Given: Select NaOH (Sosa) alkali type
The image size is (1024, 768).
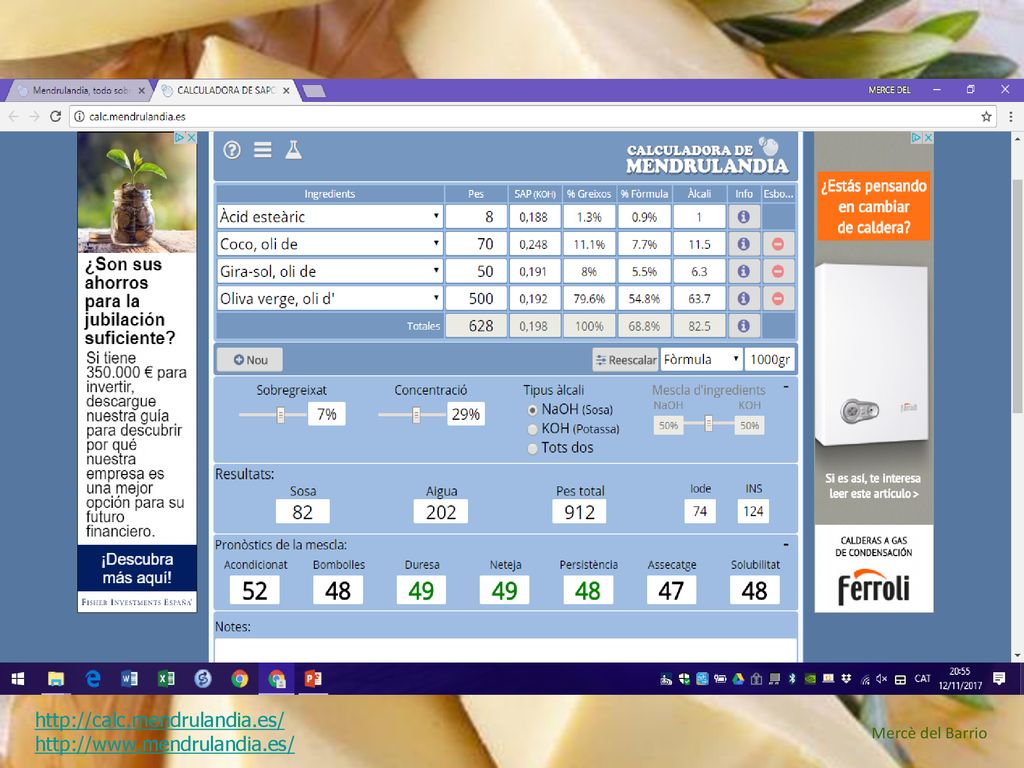Looking at the screenshot, I should click(532, 410).
